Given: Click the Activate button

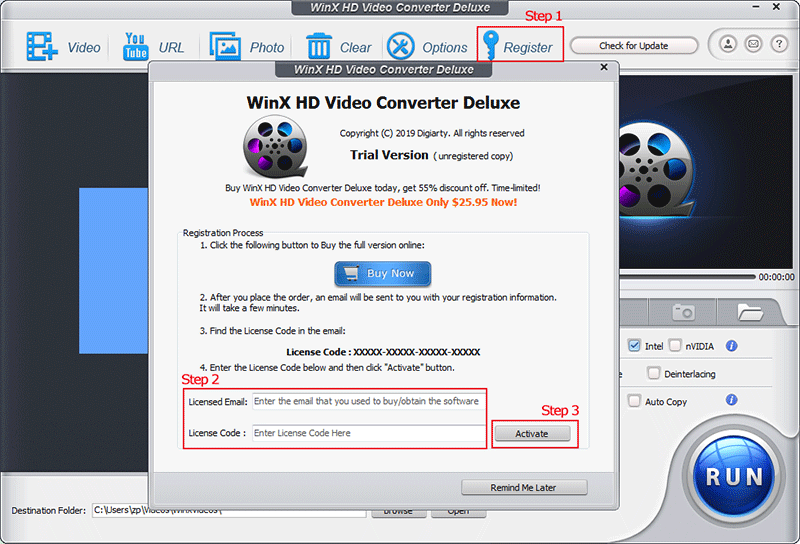Looking at the screenshot, I should [x=532, y=433].
